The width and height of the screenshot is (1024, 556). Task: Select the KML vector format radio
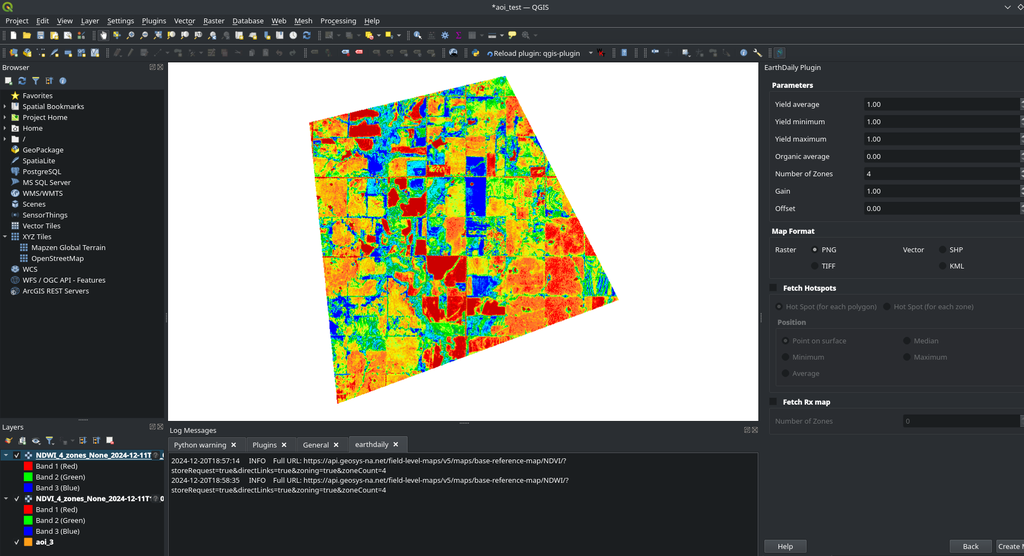[x=942, y=266]
